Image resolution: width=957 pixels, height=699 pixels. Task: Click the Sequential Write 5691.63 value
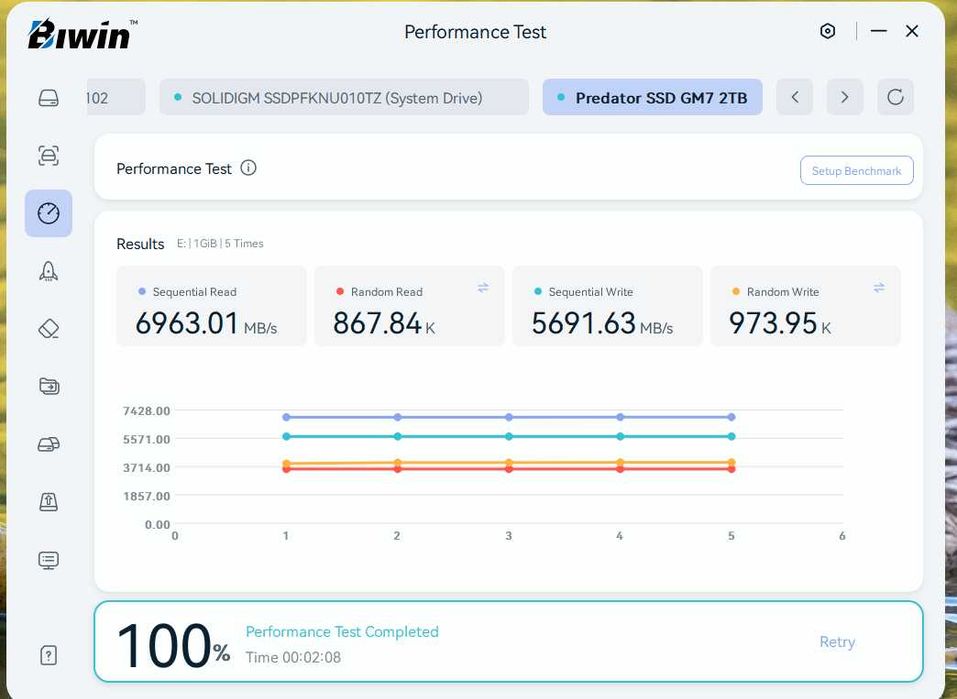[583, 323]
